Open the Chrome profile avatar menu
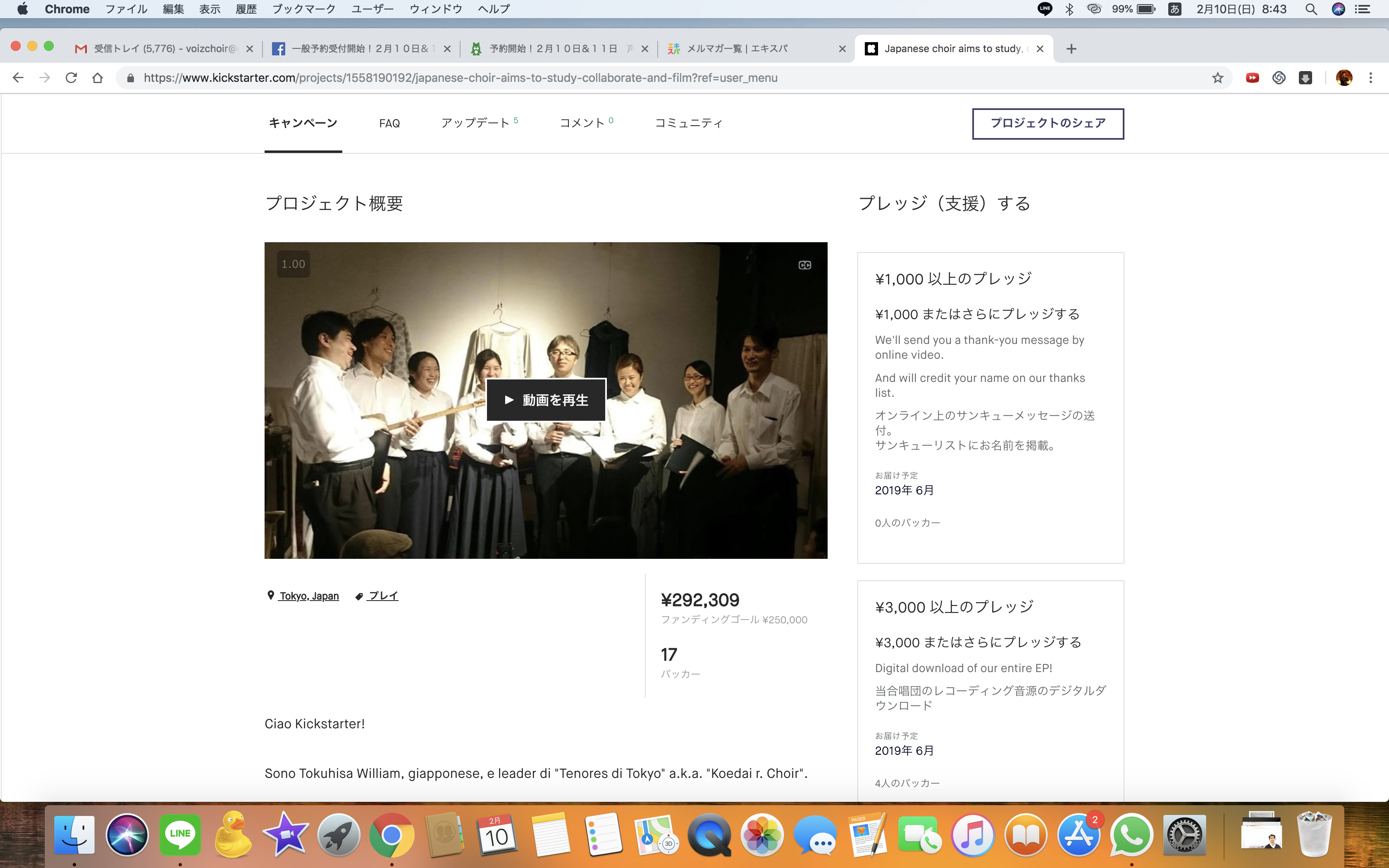The height and width of the screenshot is (868, 1389). tap(1344, 78)
